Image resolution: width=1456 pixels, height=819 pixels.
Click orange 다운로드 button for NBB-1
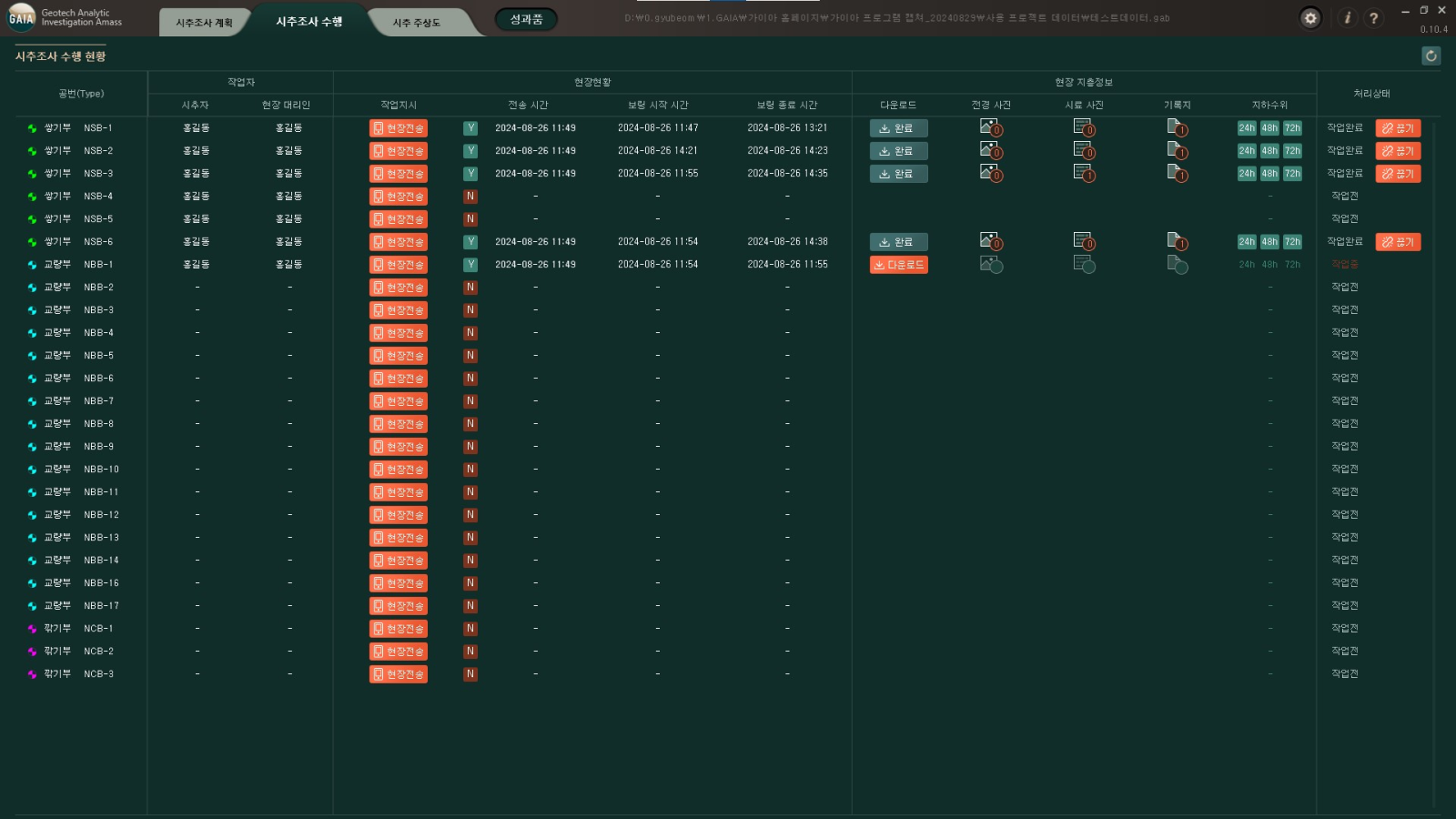tap(898, 265)
